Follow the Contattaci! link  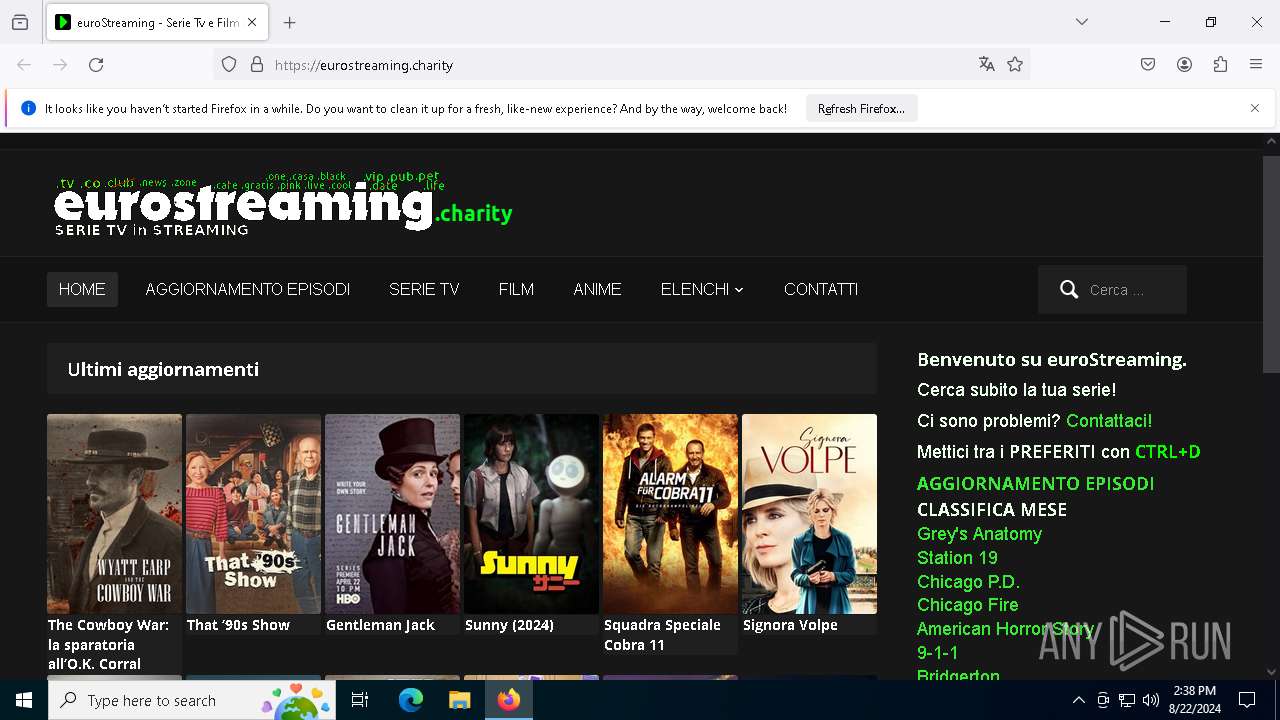pyautogui.click(x=1109, y=421)
